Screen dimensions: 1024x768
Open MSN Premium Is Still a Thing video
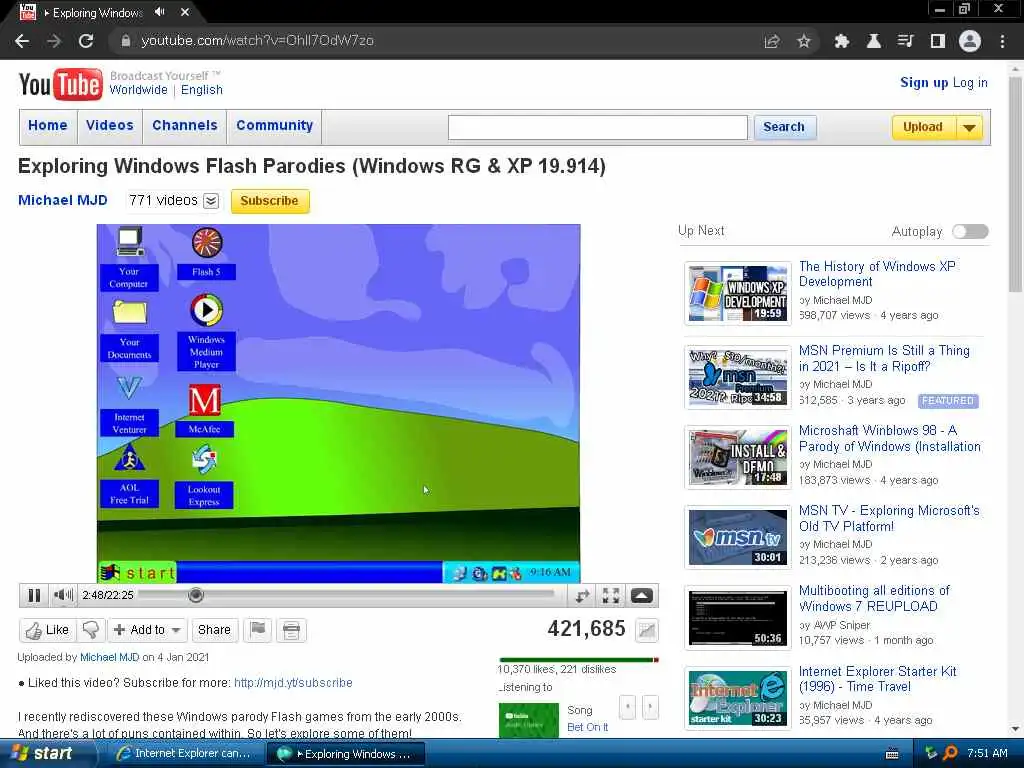tap(884, 359)
